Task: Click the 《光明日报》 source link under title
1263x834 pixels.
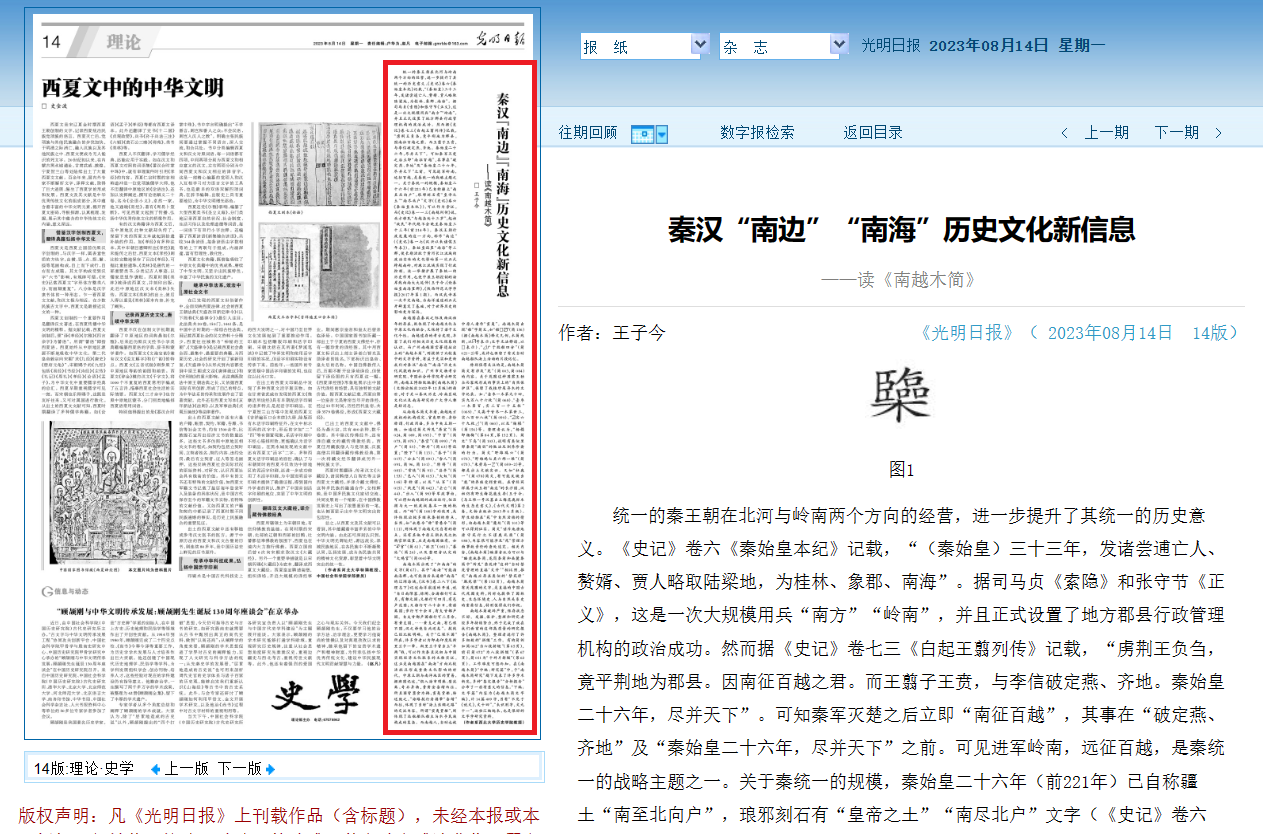Action: click(966, 333)
